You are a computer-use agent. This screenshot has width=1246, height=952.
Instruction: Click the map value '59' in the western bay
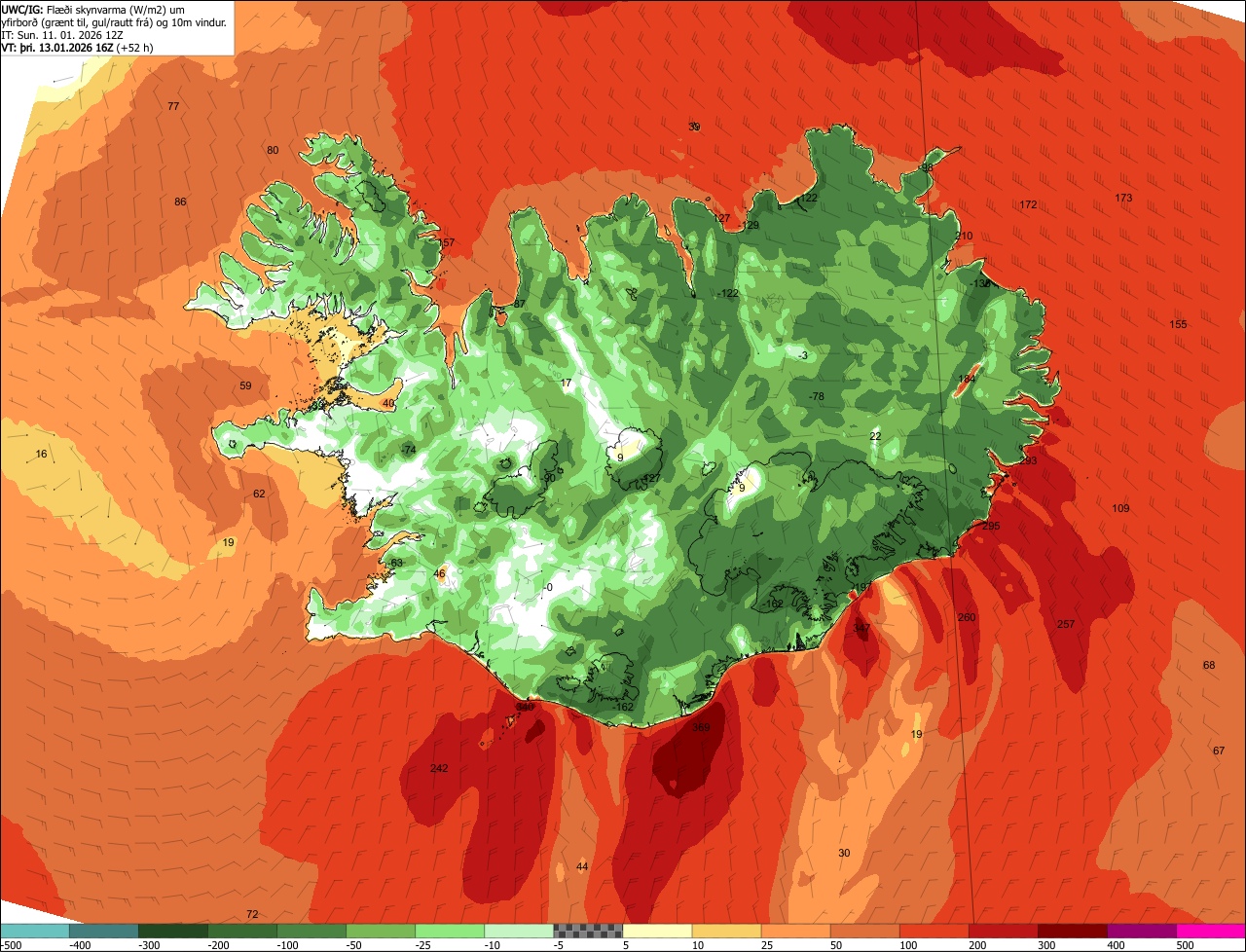pyautogui.click(x=245, y=385)
